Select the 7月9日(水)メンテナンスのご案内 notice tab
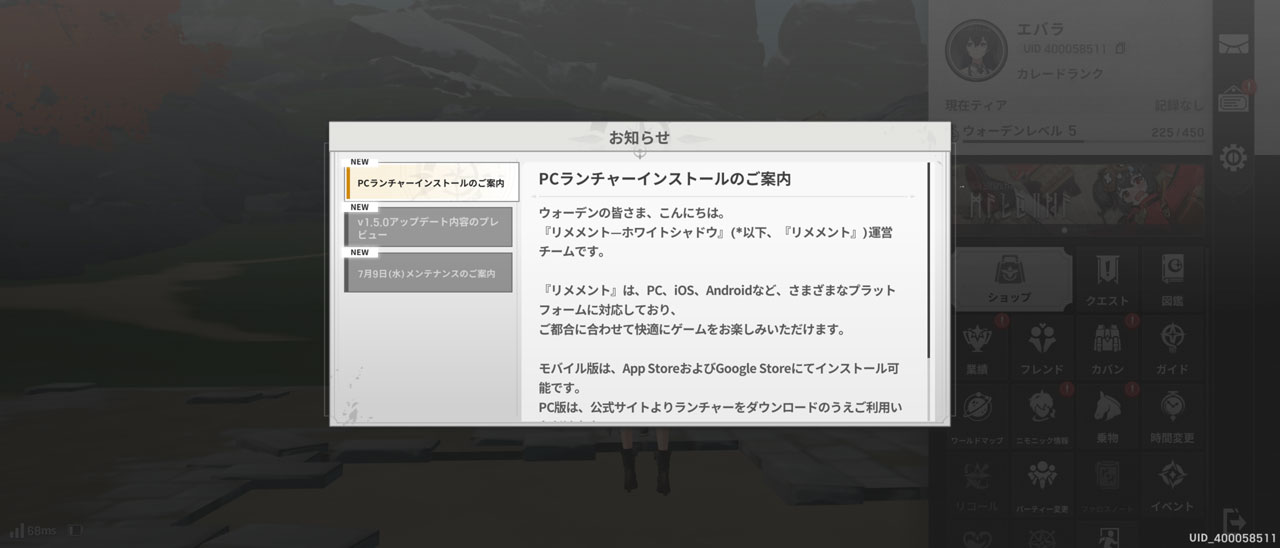The image size is (1280, 548). pos(428,273)
